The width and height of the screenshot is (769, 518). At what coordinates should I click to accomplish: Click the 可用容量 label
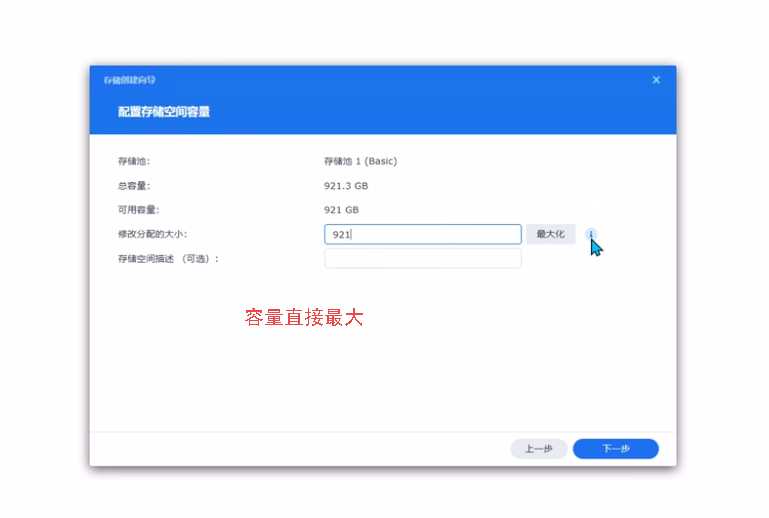(x=138, y=210)
